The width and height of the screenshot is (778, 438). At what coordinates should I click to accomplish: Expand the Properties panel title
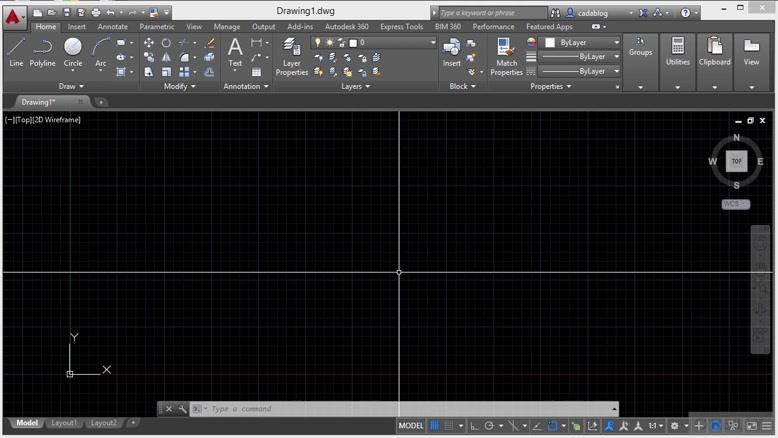pyautogui.click(x=551, y=86)
